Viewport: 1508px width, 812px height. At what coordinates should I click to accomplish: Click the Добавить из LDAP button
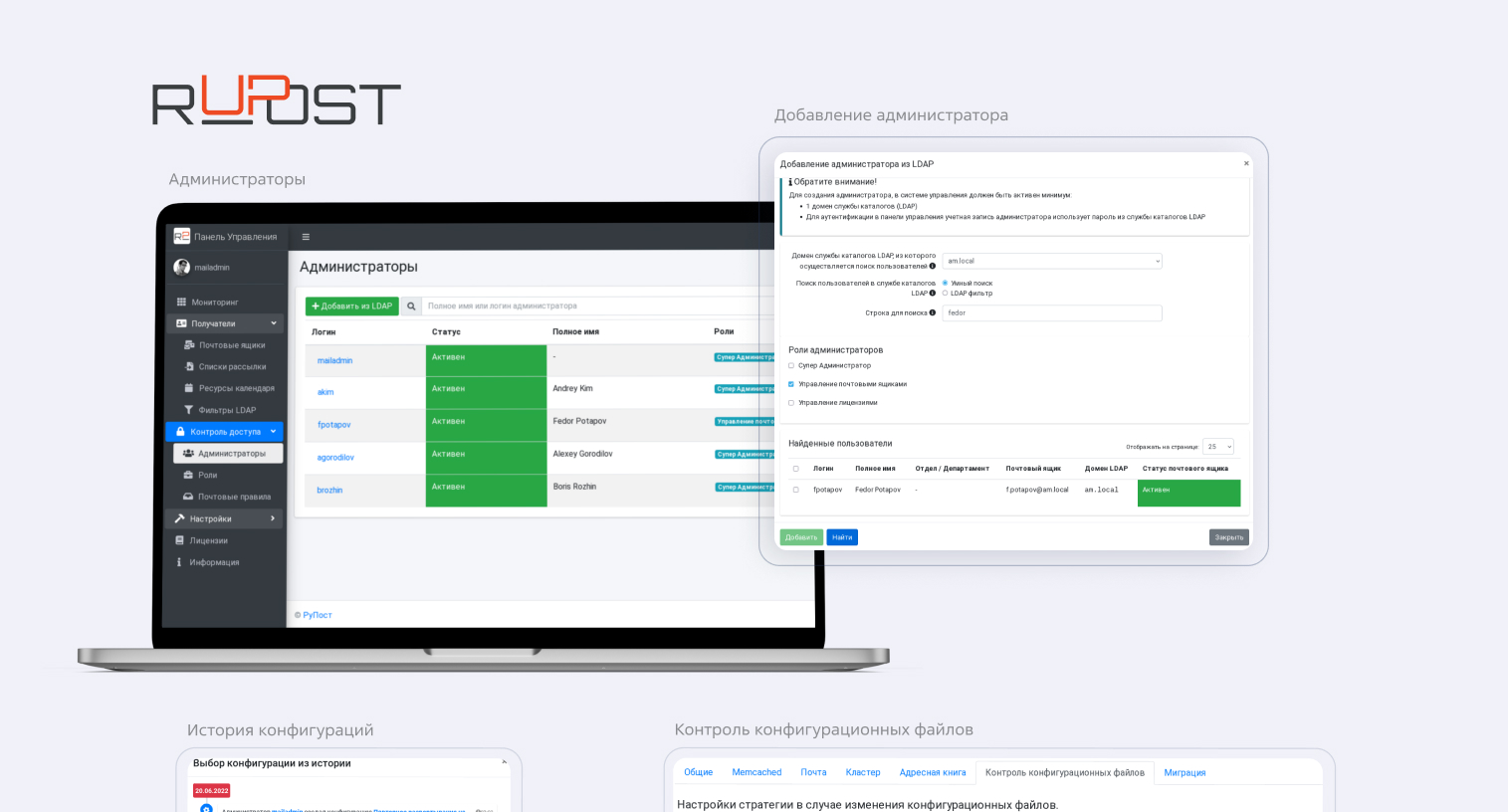click(x=352, y=306)
